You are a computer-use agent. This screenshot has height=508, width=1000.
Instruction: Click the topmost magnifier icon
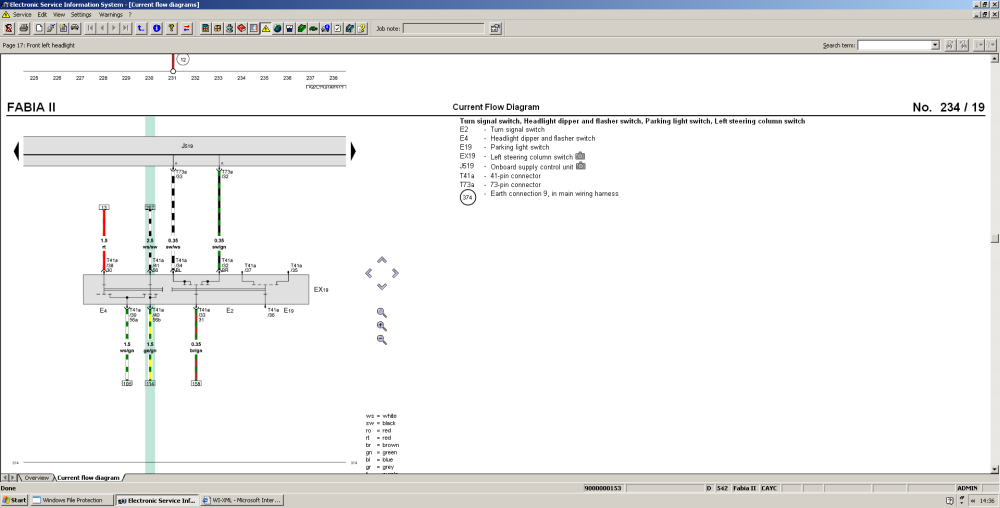(x=381, y=313)
